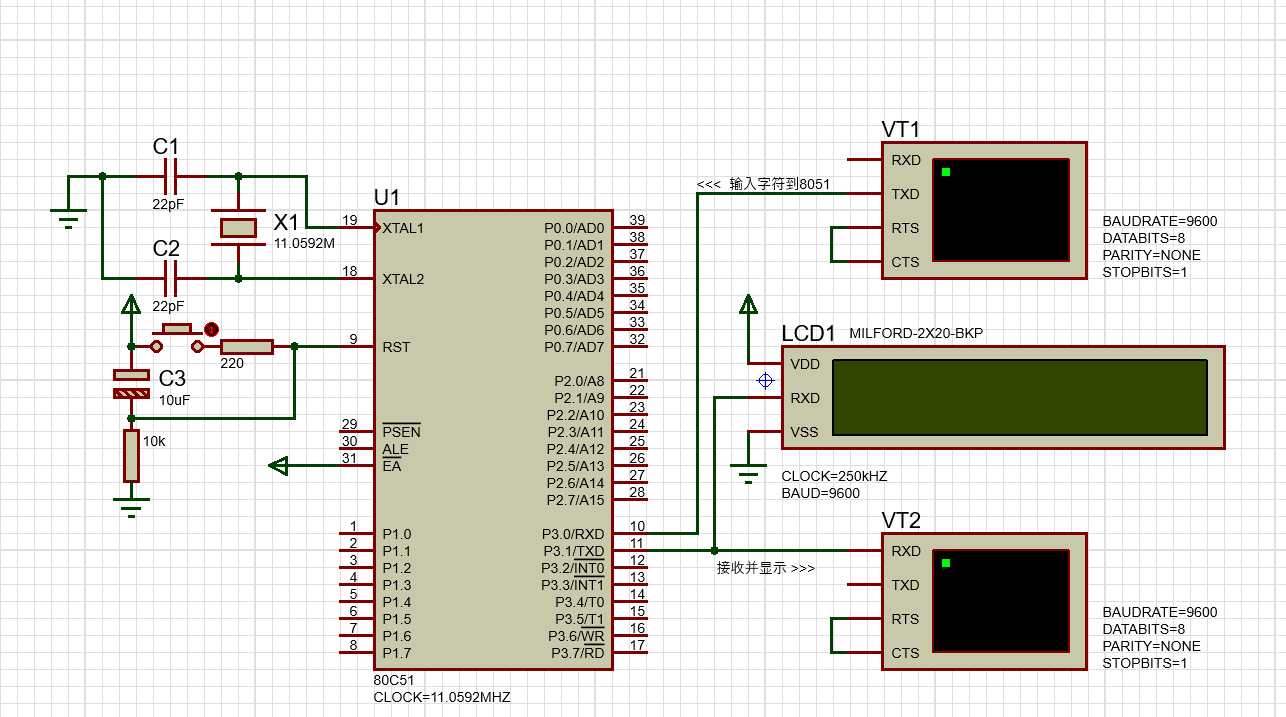Screen dimensions: 1286x717
Task: Click LCD1 VSS pin label
Action: (x=805, y=432)
